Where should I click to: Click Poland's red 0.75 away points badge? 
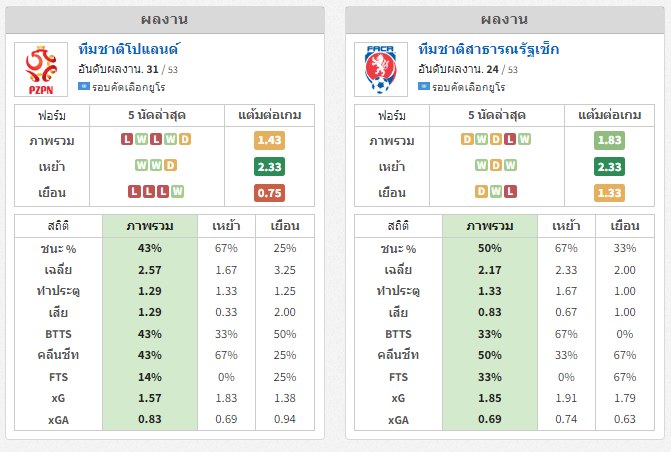pyautogui.click(x=270, y=193)
